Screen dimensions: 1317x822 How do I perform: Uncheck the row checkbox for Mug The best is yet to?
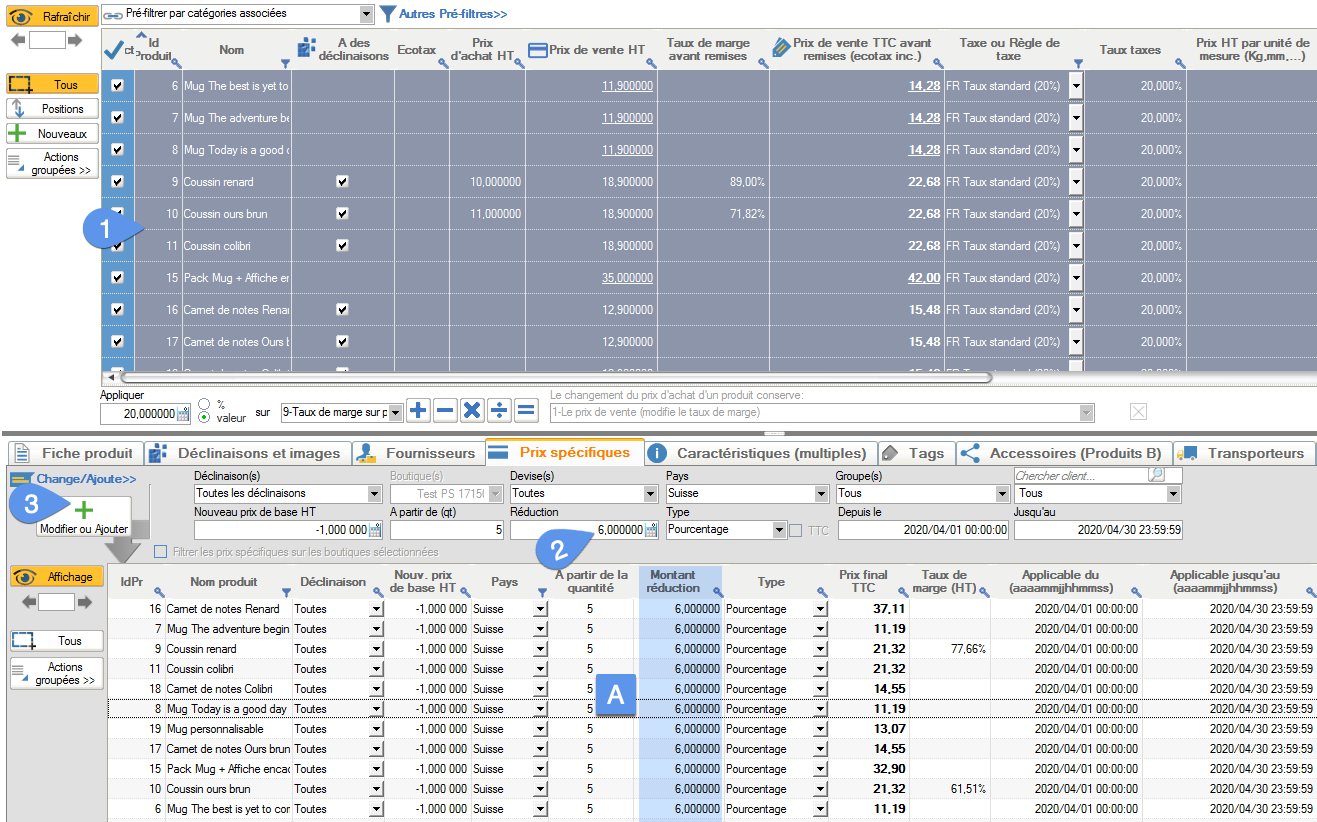(x=117, y=86)
